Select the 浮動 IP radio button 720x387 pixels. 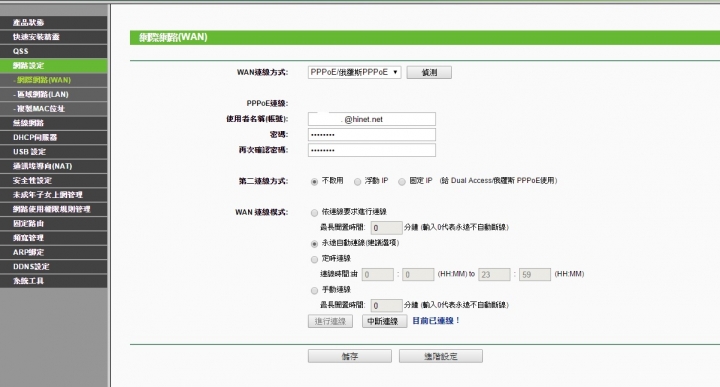click(357, 182)
